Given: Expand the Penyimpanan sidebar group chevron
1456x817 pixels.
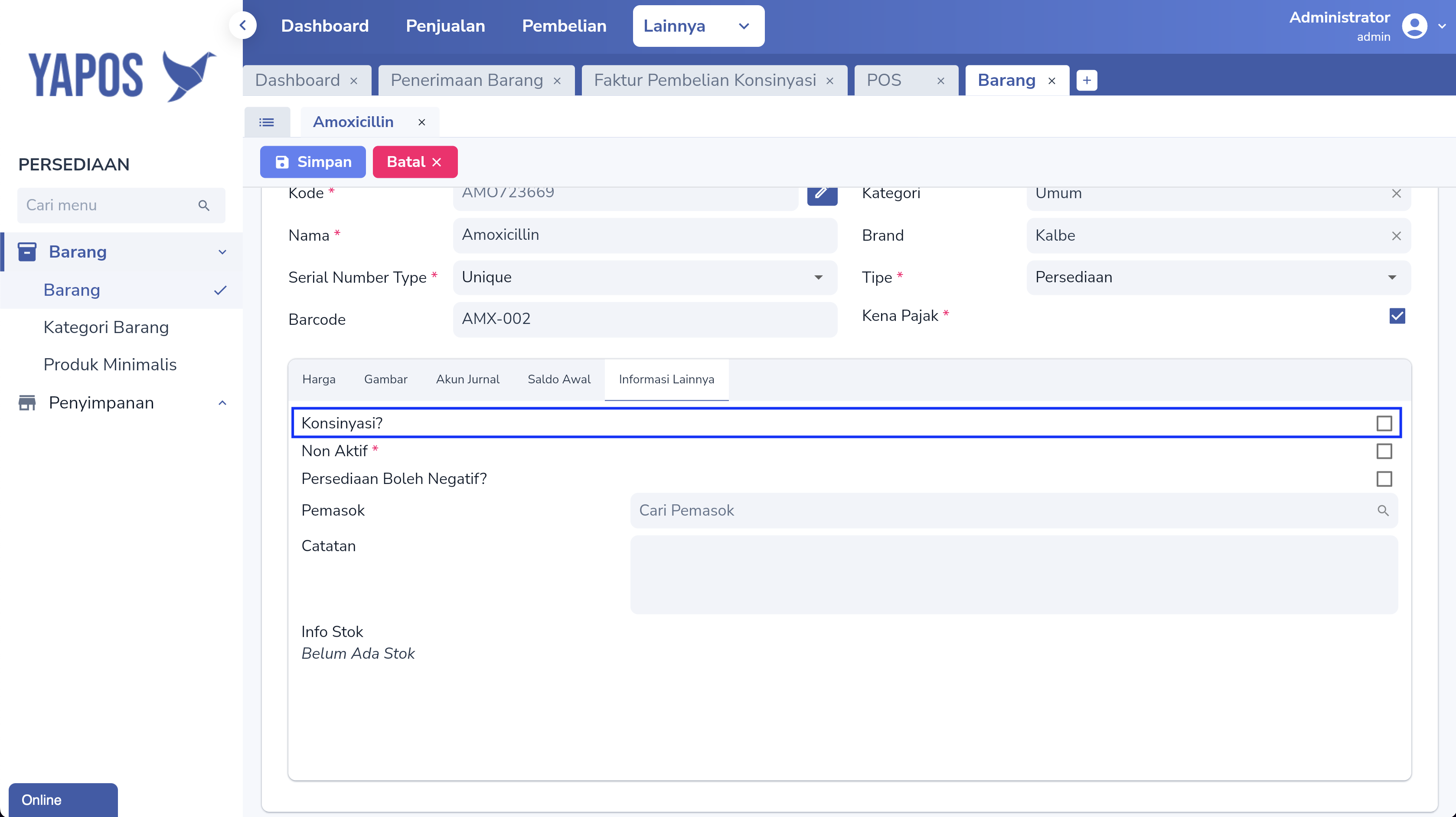Looking at the screenshot, I should 222,403.
